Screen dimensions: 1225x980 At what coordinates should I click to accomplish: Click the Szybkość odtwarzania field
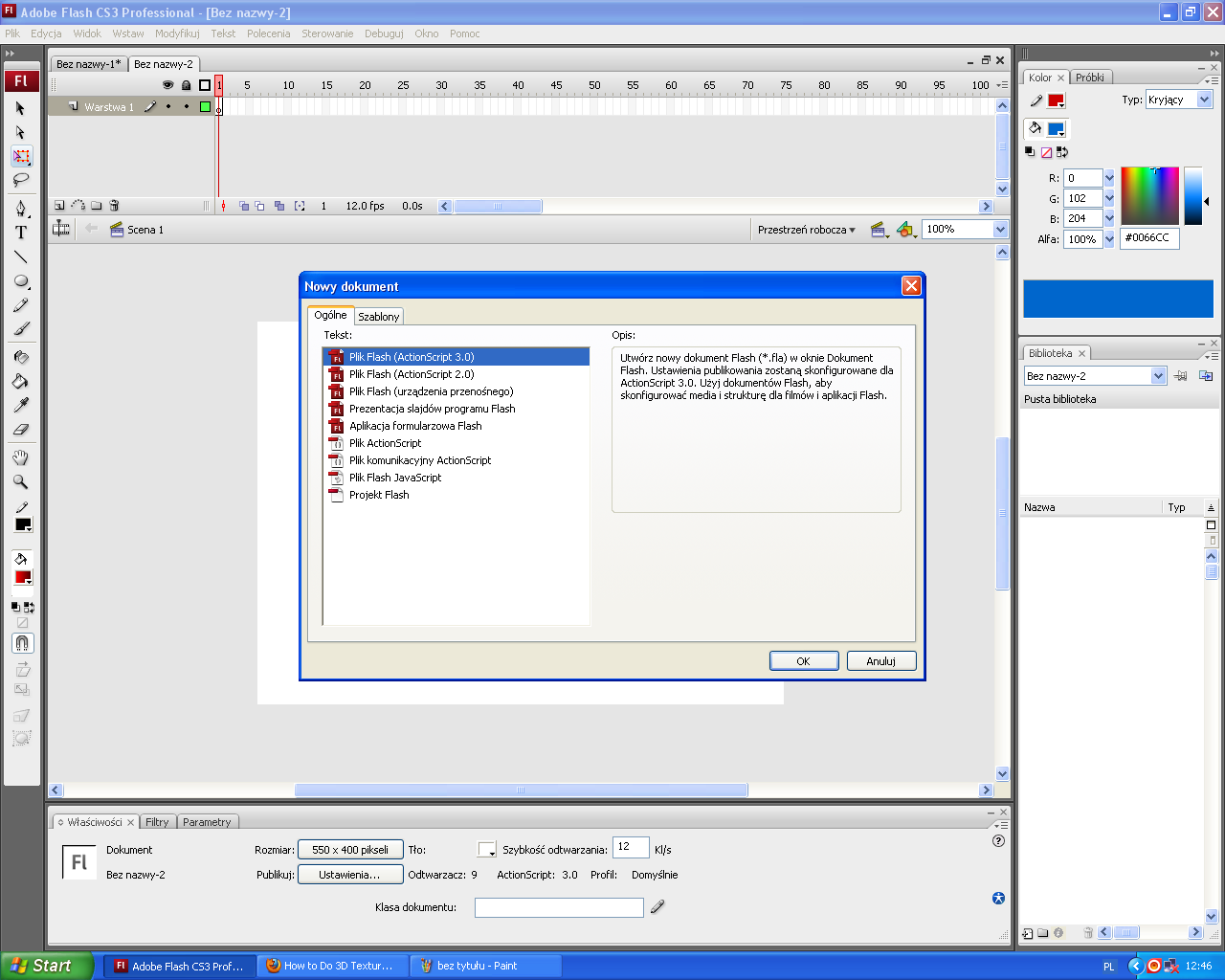[631, 848]
